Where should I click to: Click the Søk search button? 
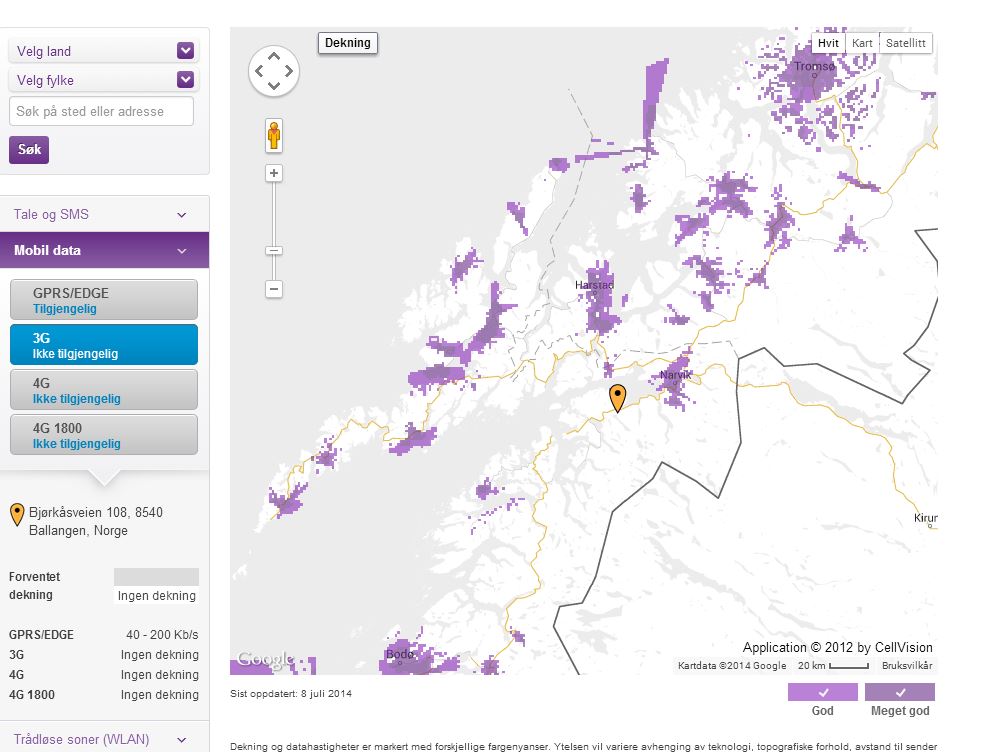pyautogui.click(x=29, y=150)
